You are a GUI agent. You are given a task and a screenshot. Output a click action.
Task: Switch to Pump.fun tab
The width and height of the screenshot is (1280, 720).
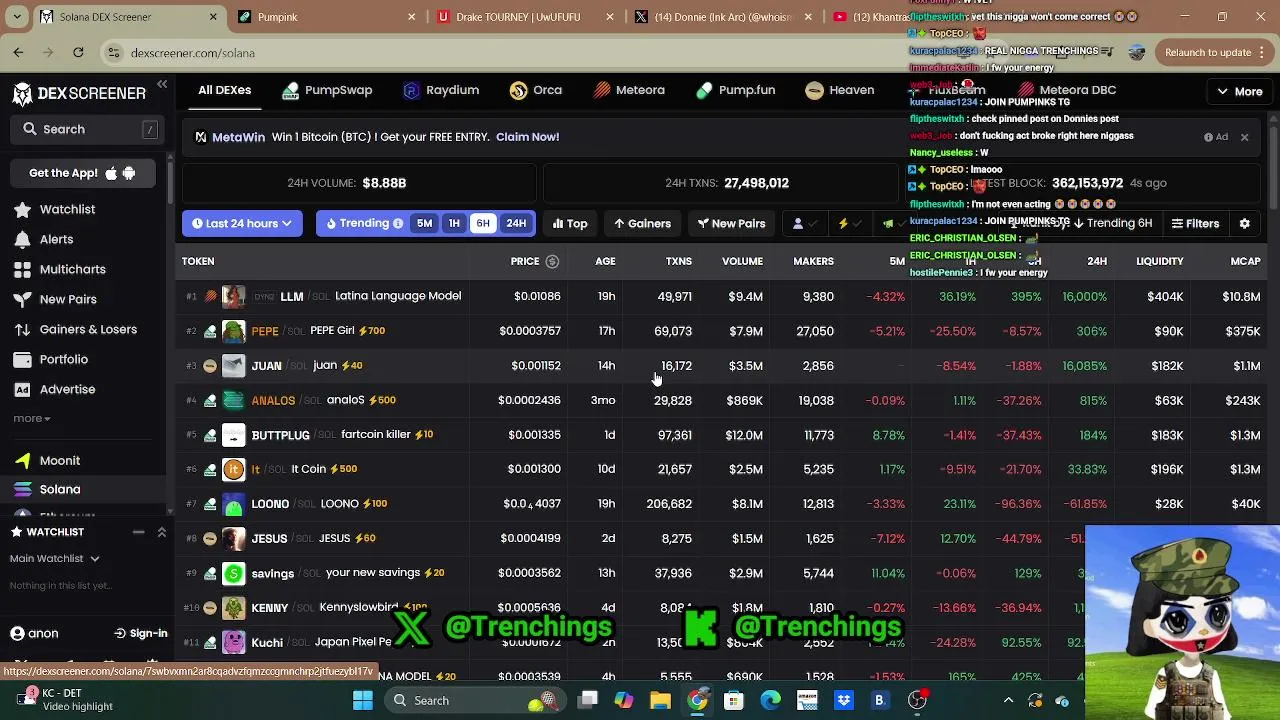[x=736, y=91]
